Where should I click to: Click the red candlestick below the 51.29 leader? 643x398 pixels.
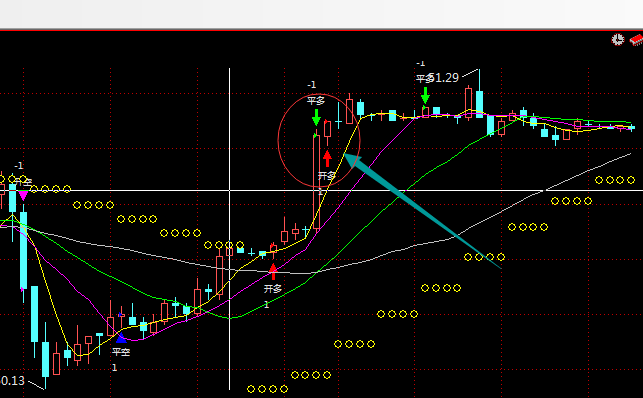pyautogui.click(x=468, y=102)
